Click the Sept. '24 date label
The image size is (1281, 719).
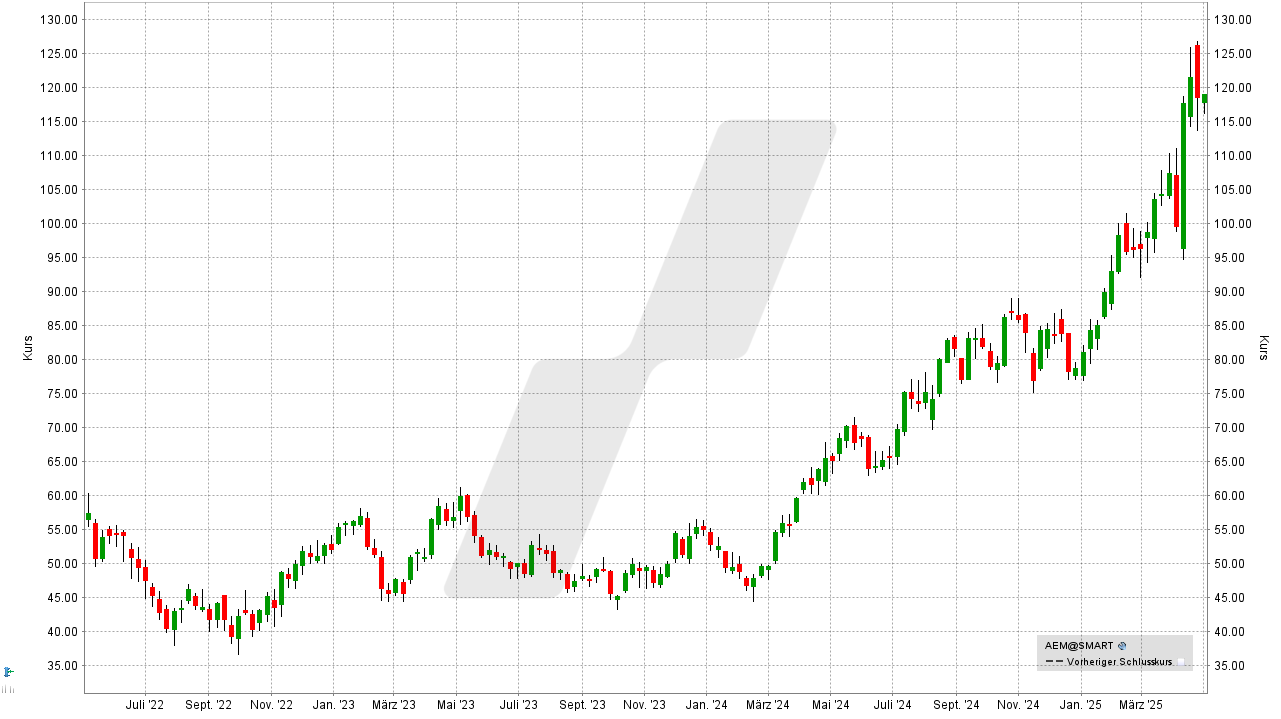tap(956, 705)
